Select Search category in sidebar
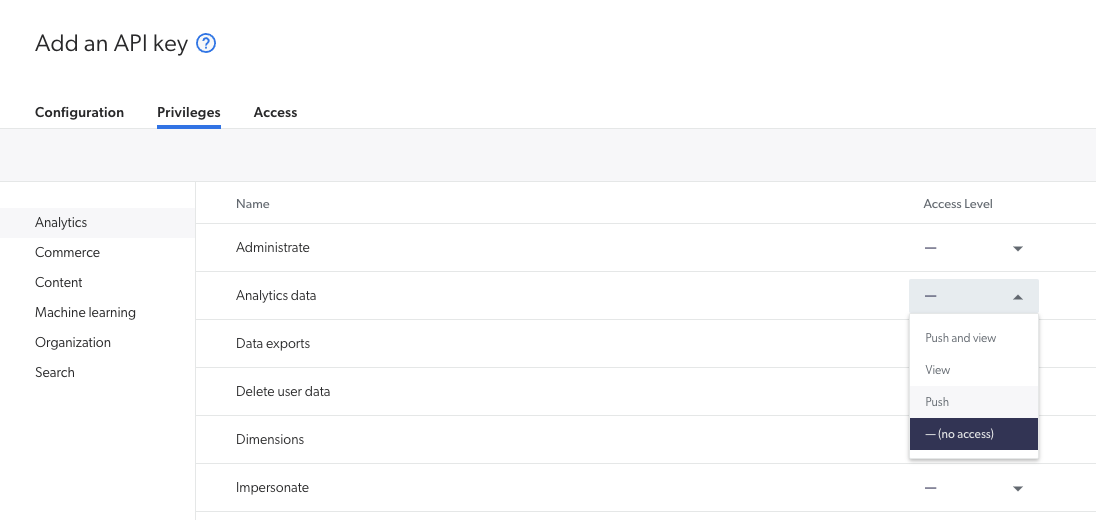The width and height of the screenshot is (1096, 520). (x=54, y=372)
